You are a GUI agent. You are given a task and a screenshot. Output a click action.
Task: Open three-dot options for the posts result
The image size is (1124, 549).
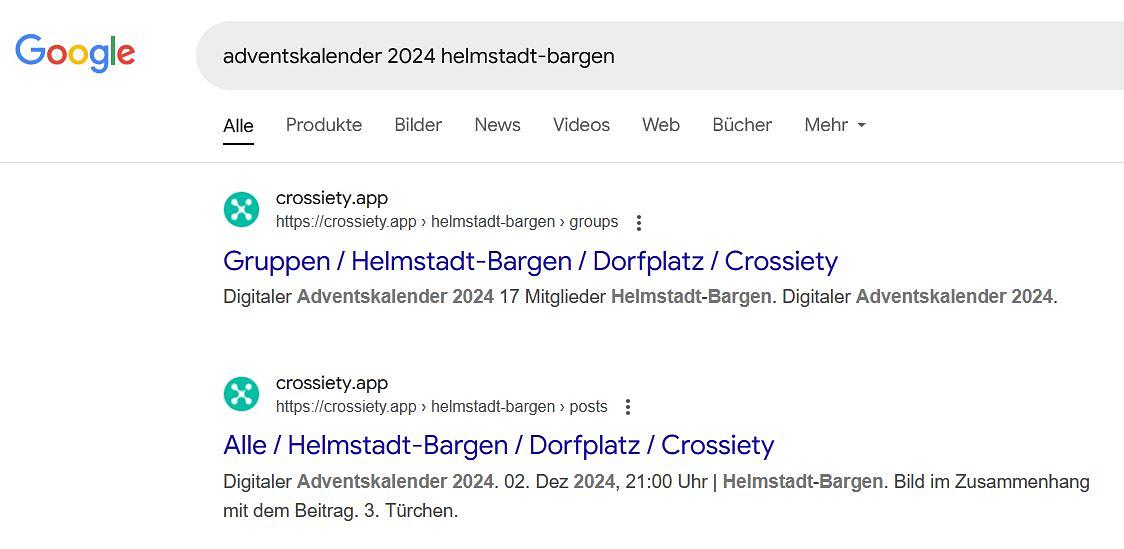click(628, 407)
